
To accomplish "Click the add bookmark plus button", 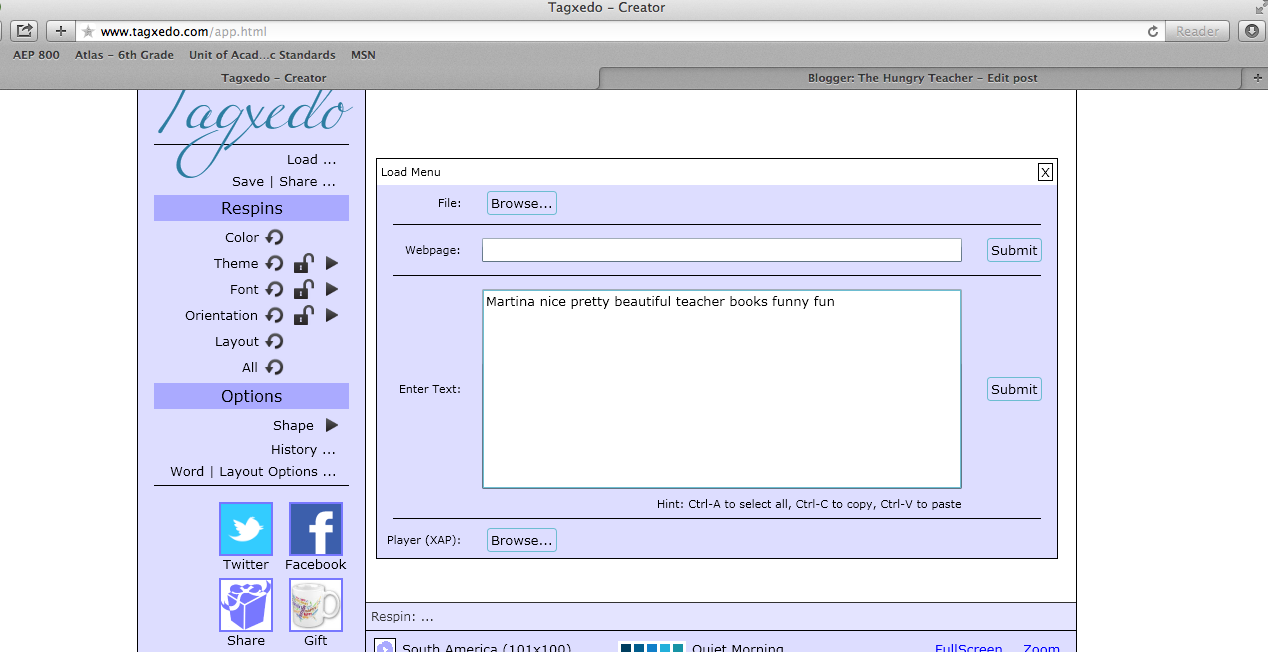I will click(60, 31).
